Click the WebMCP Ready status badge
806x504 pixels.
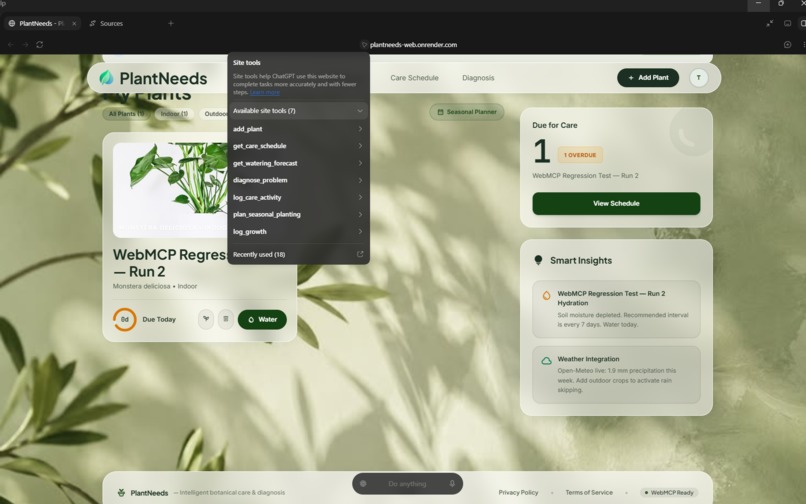[669, 492]
